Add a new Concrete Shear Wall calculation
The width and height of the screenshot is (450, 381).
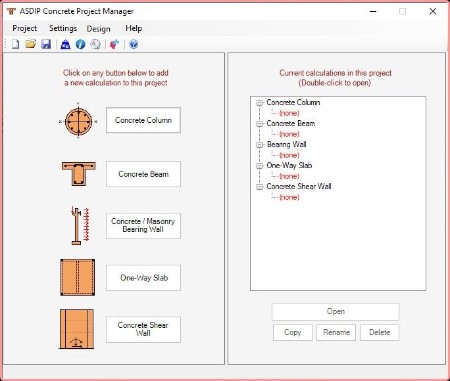(x=143, y=329)
